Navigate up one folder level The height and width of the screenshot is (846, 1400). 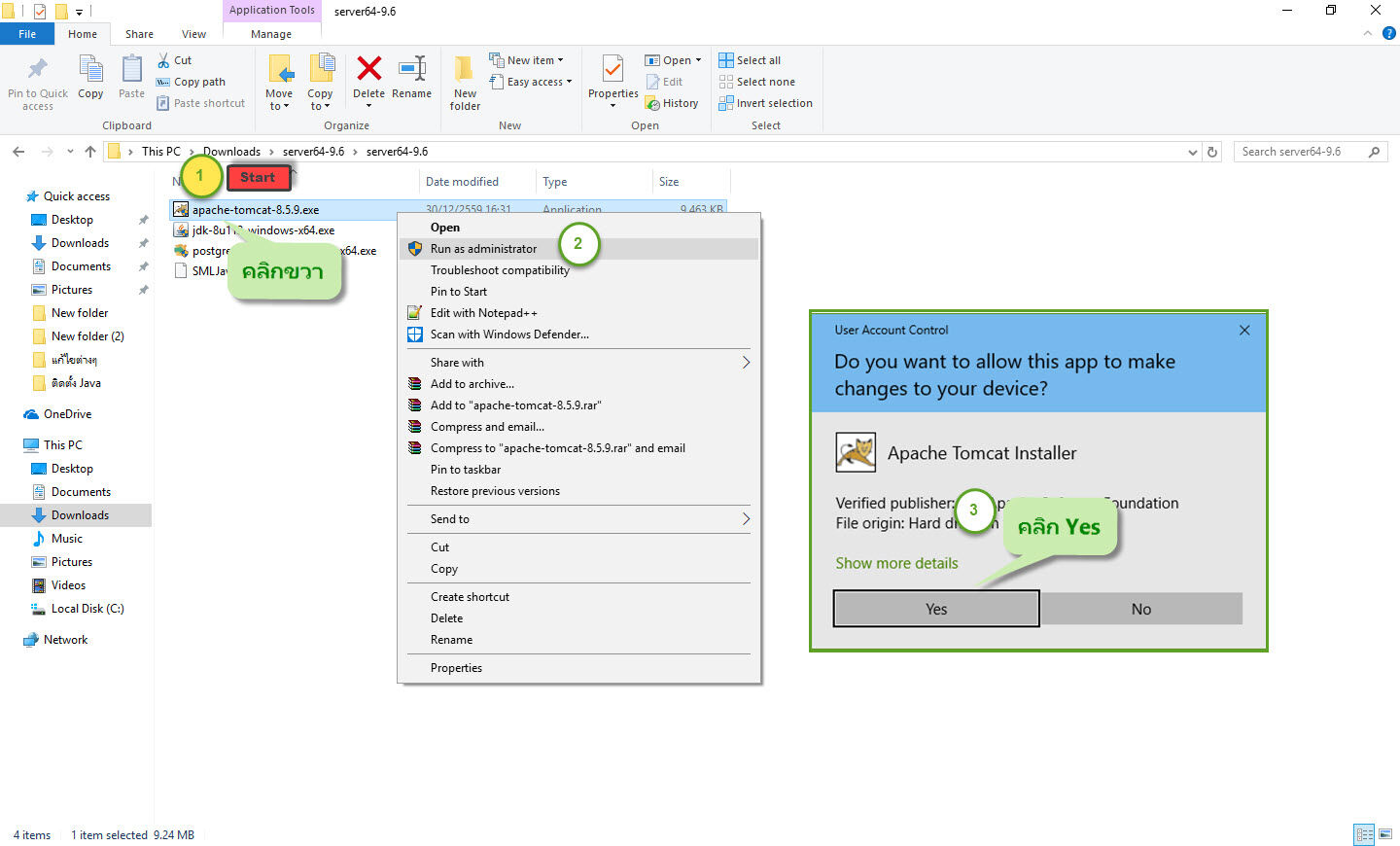tap(90, 152)
